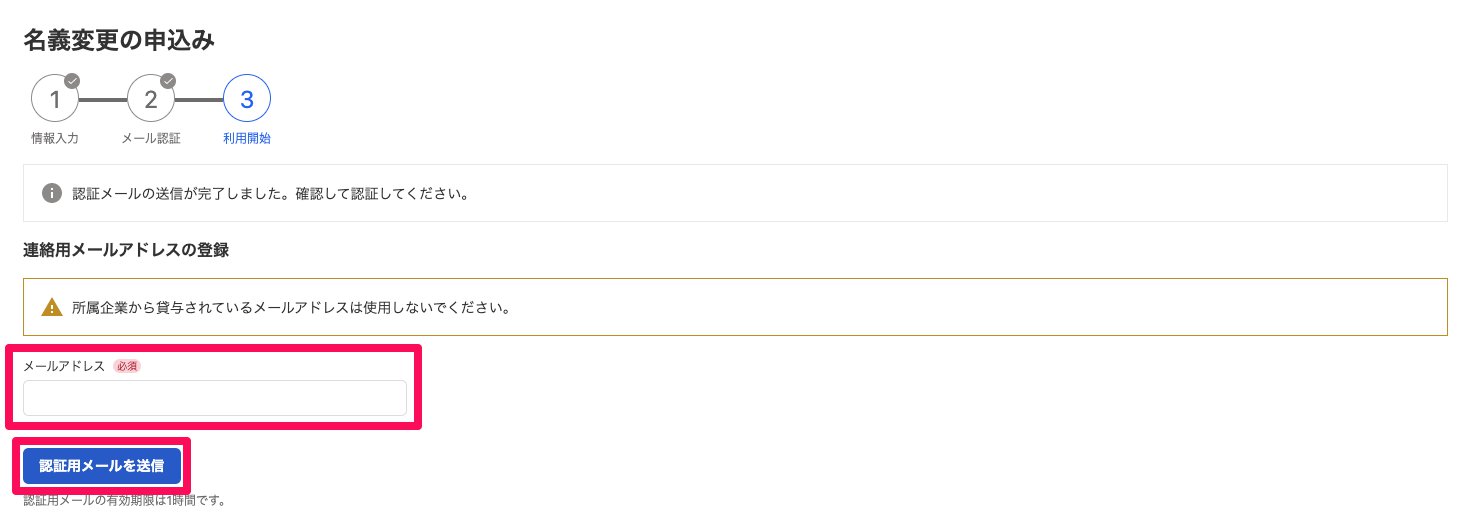
Task: Focus the メールアドレス input field
Action: point(215,398)
